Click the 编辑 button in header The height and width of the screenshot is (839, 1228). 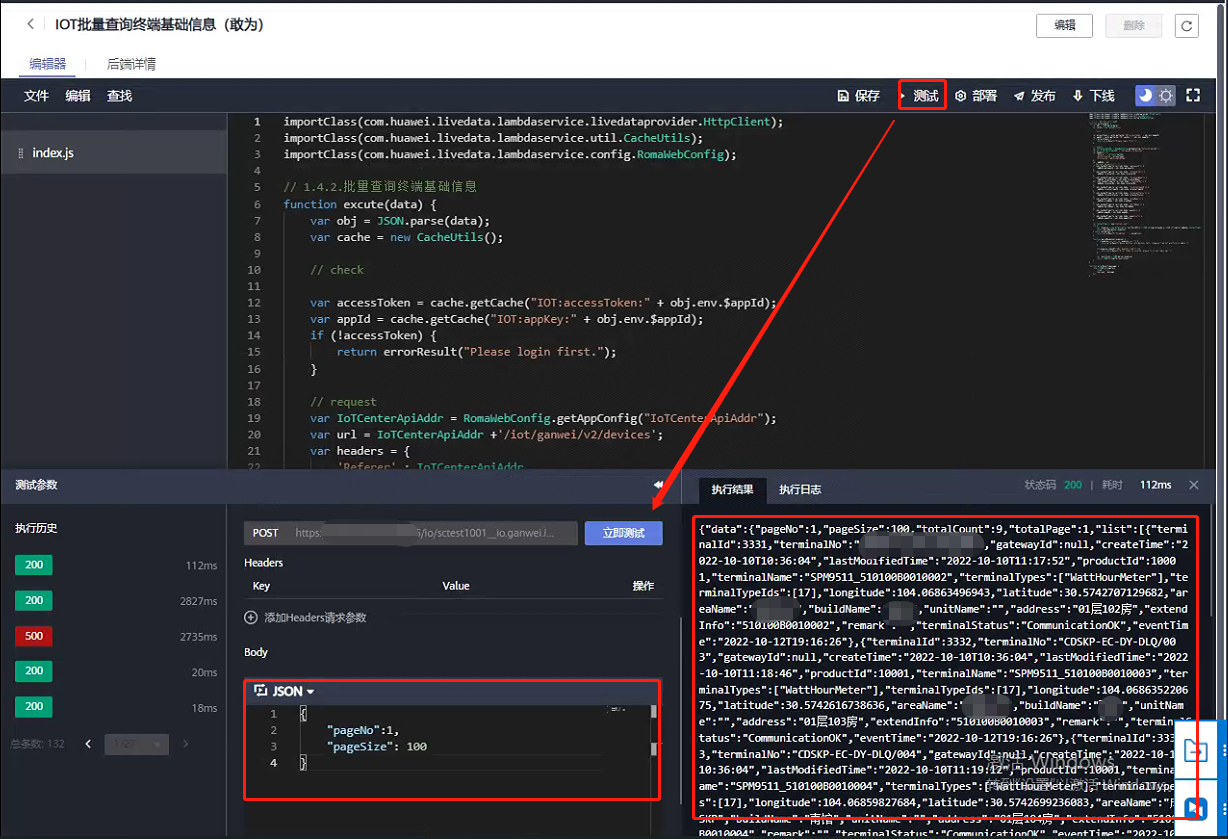pos(1064,26)
